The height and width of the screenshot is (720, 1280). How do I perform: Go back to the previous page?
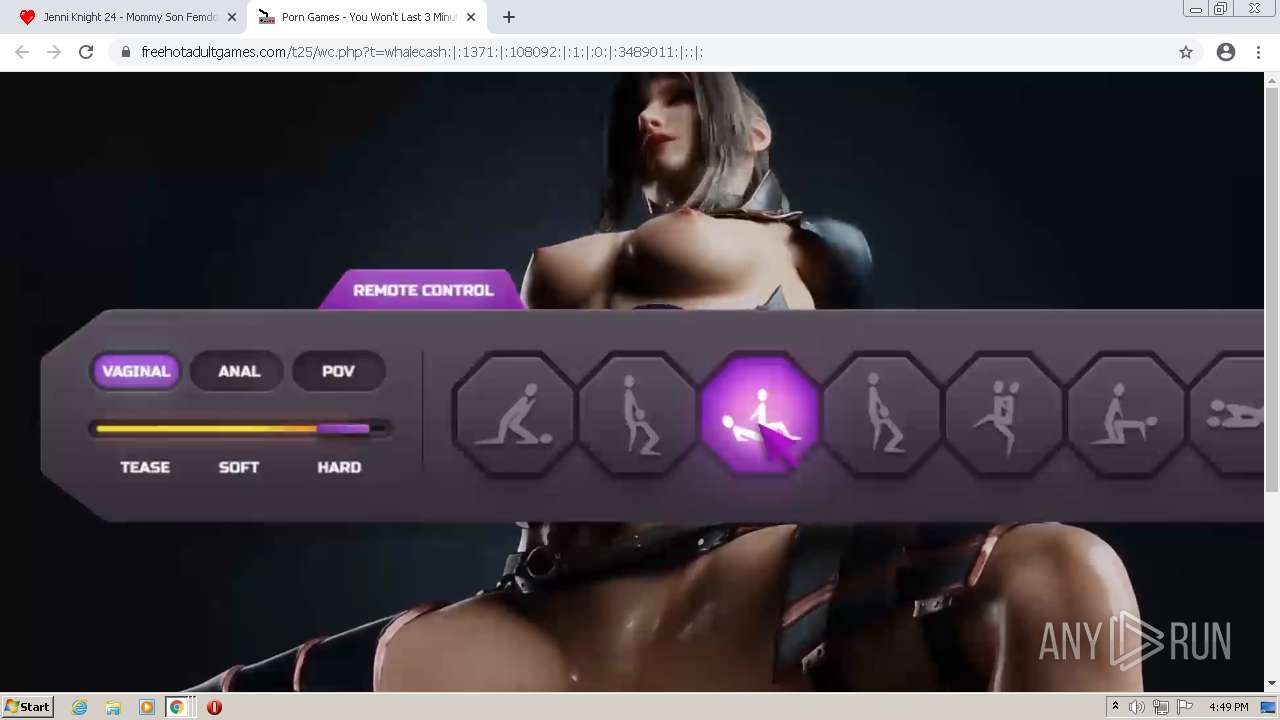pyautogui.click(x=22, y=52)
